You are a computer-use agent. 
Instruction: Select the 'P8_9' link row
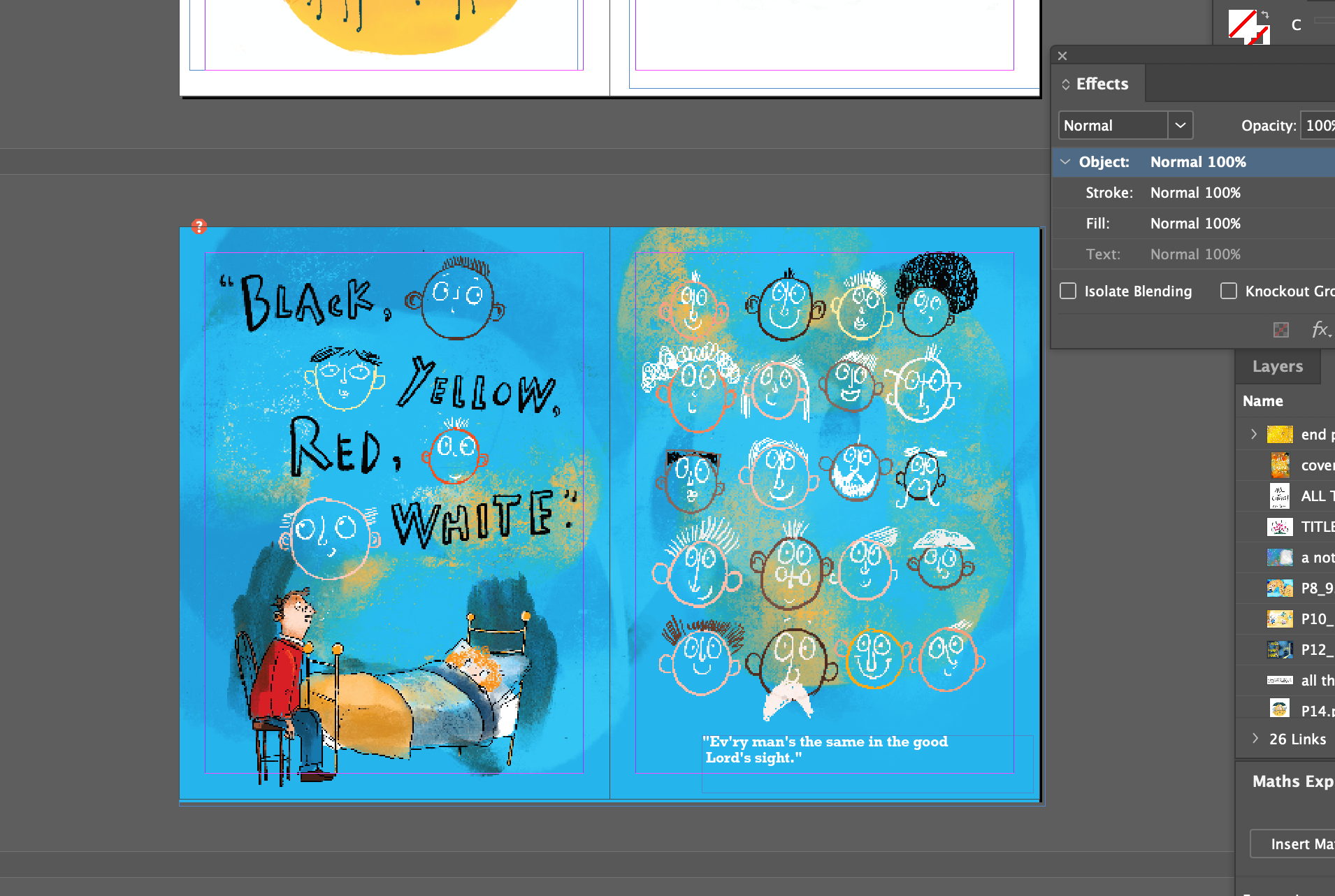click(1286, 588)
